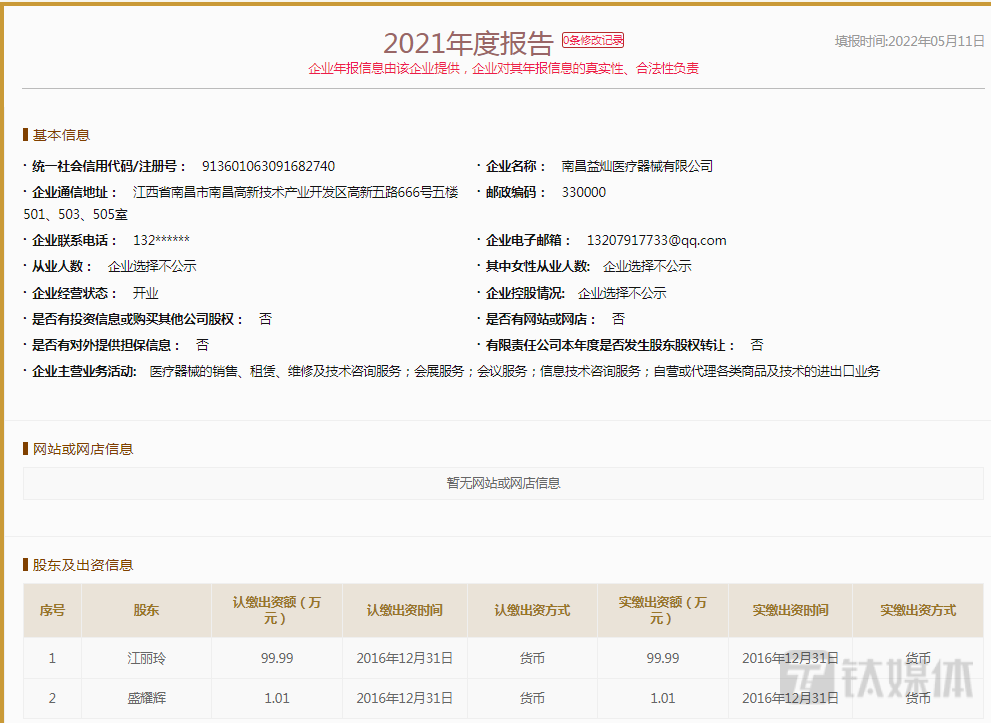Screen dimensions: 991x723
Task: Click the credit code 913601063091682740
Action: [x=268, y=166]
